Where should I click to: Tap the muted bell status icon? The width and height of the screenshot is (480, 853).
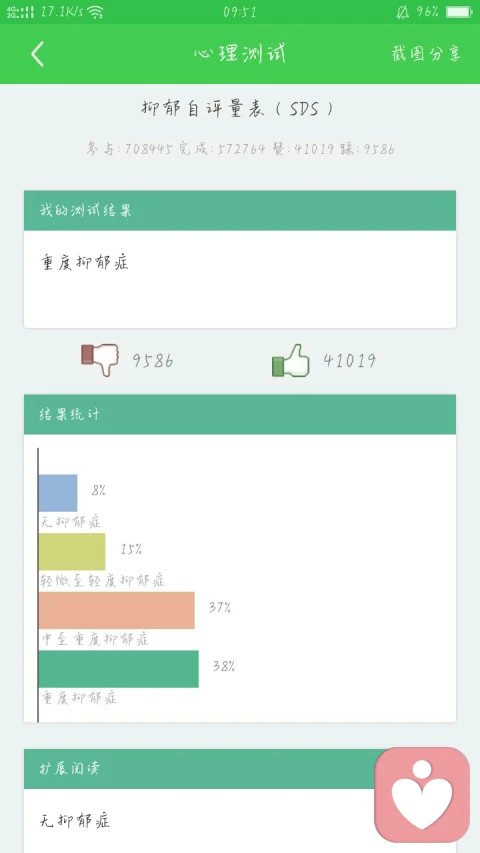[x=402, y=12]
